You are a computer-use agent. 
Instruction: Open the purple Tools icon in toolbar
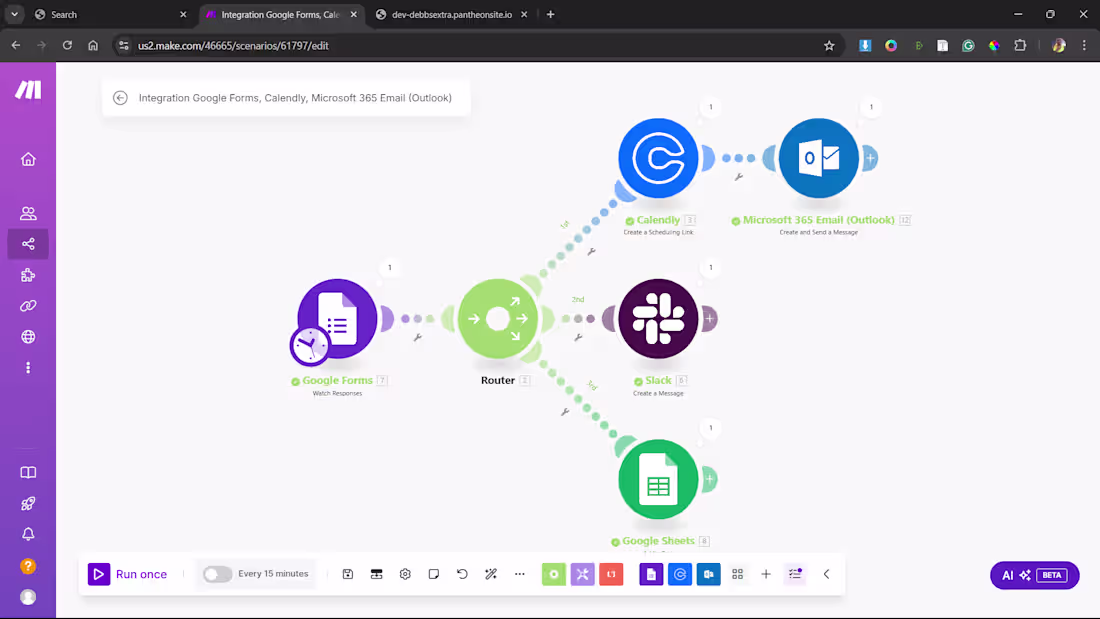[x=582, y=574]
